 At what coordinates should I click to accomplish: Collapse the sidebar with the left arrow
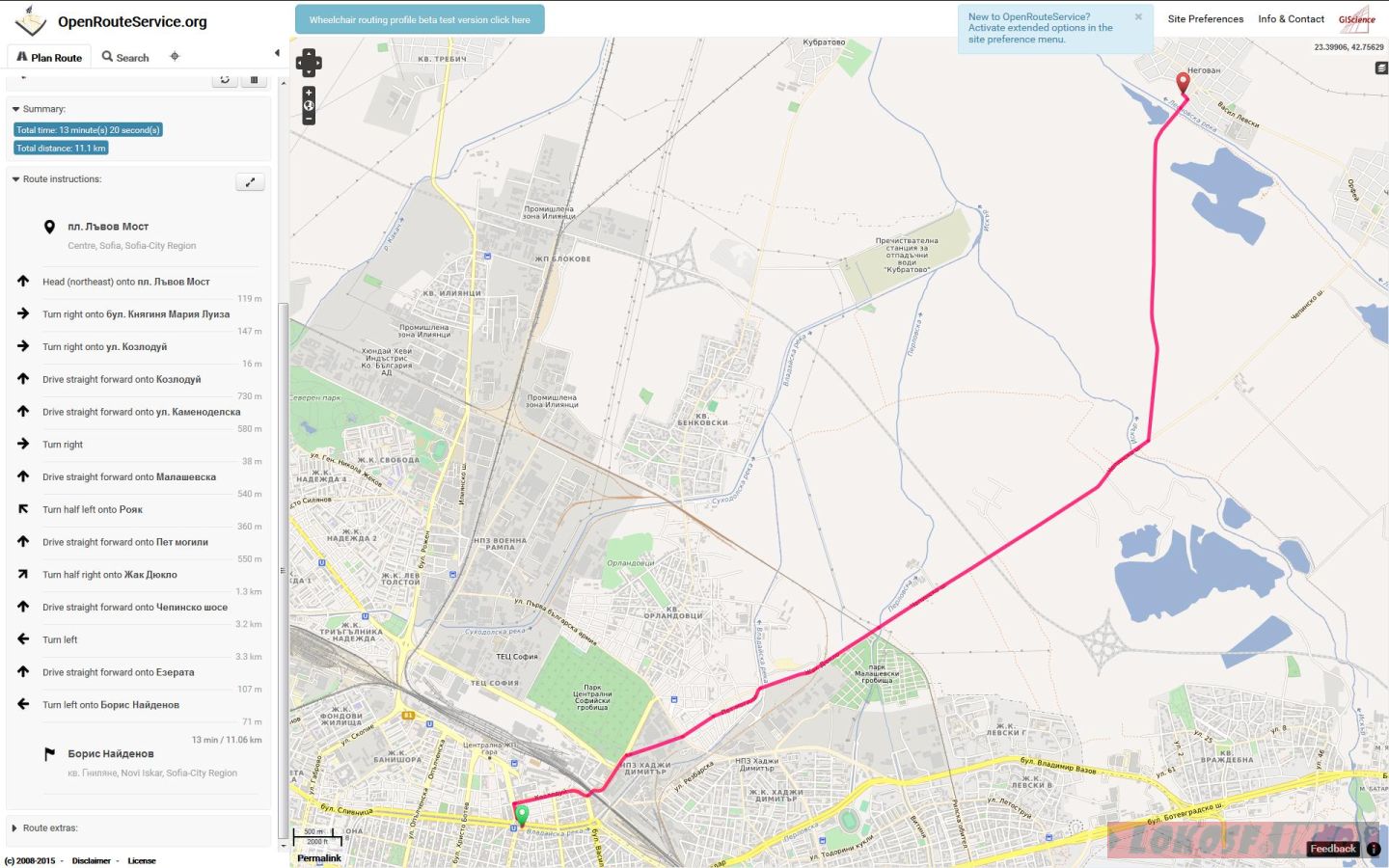tap(277, 53)
